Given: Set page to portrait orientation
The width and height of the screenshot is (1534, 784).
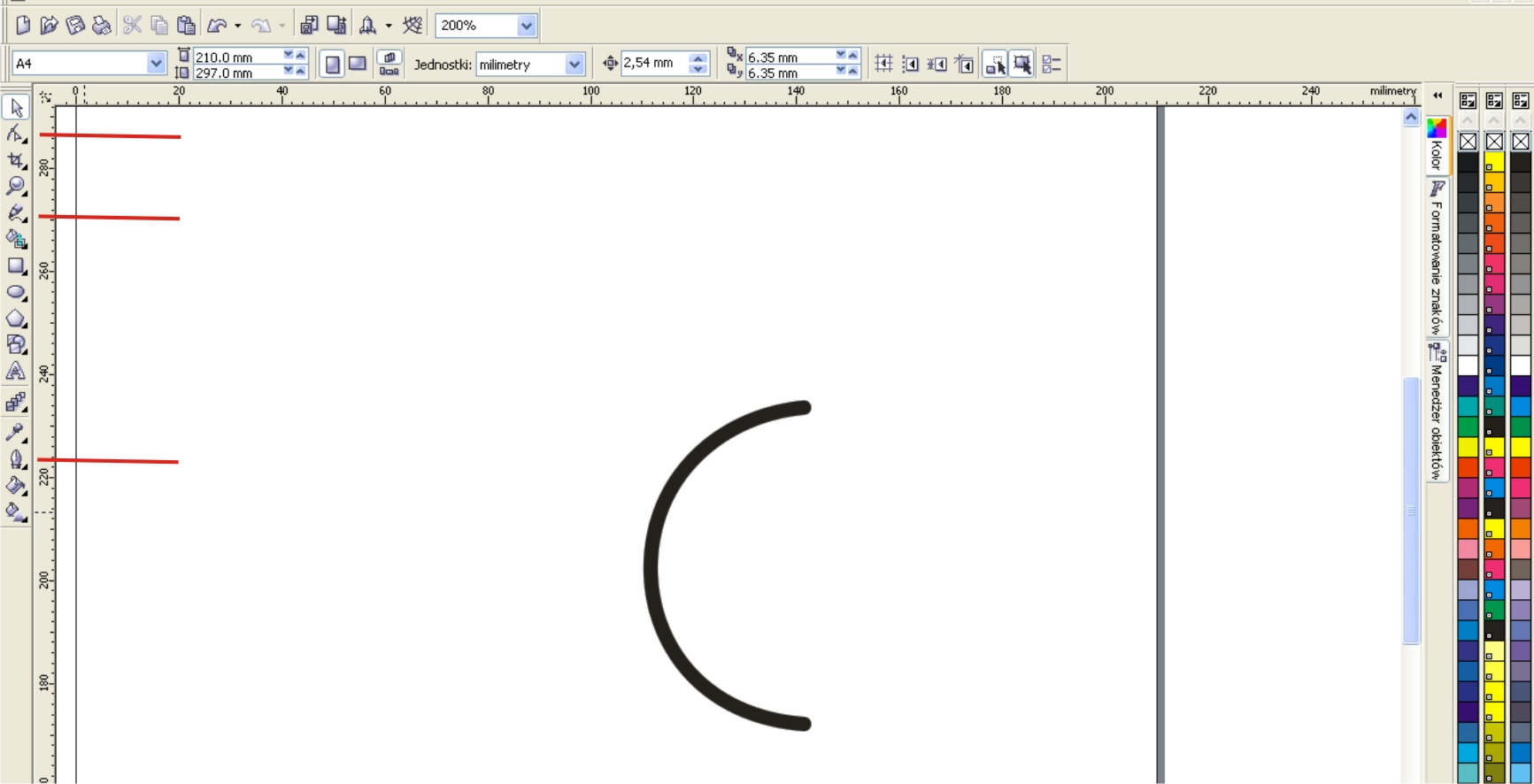Looking at the screenshot, I should [332, 64].
